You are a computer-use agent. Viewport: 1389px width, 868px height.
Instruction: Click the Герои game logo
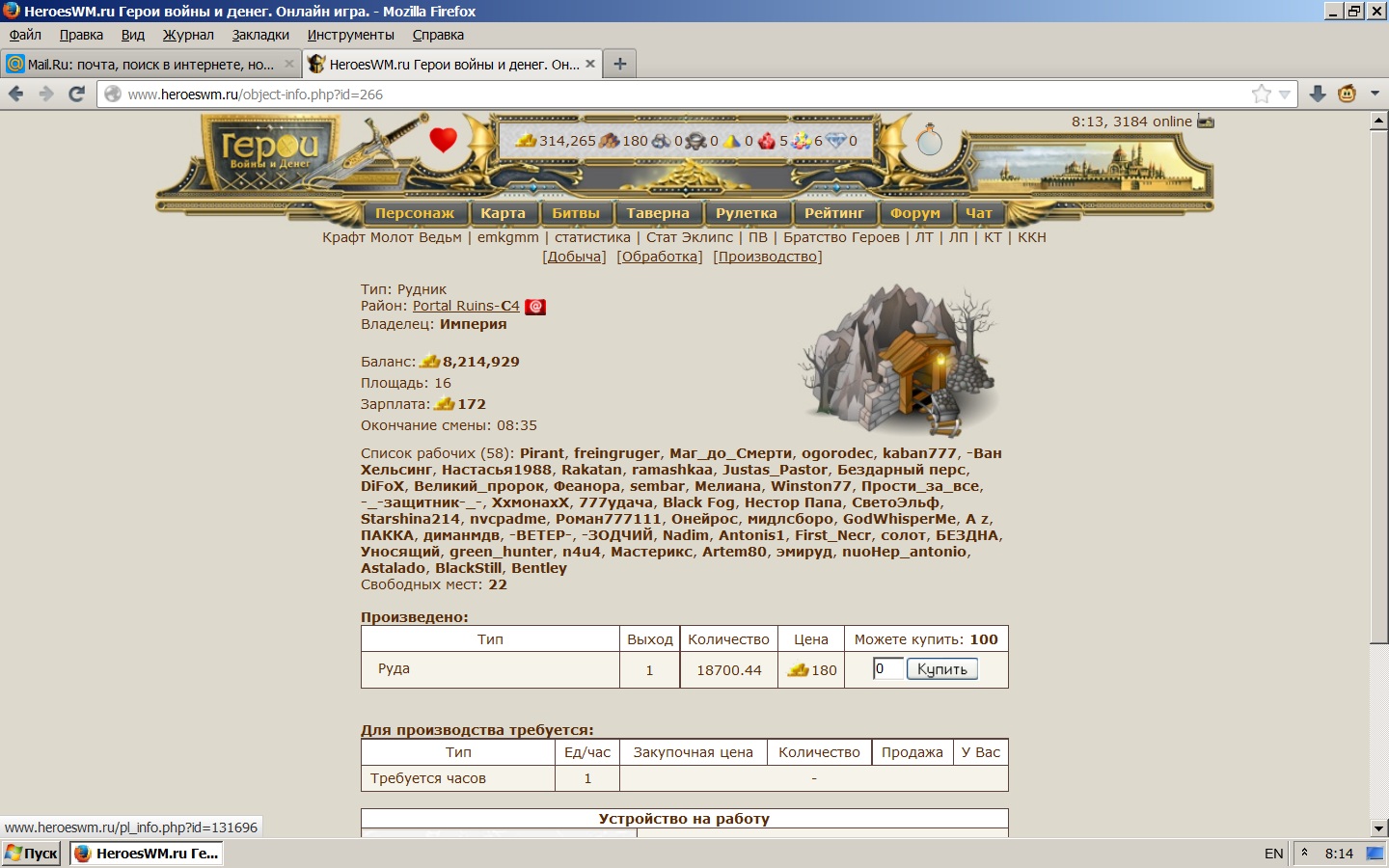270,151
